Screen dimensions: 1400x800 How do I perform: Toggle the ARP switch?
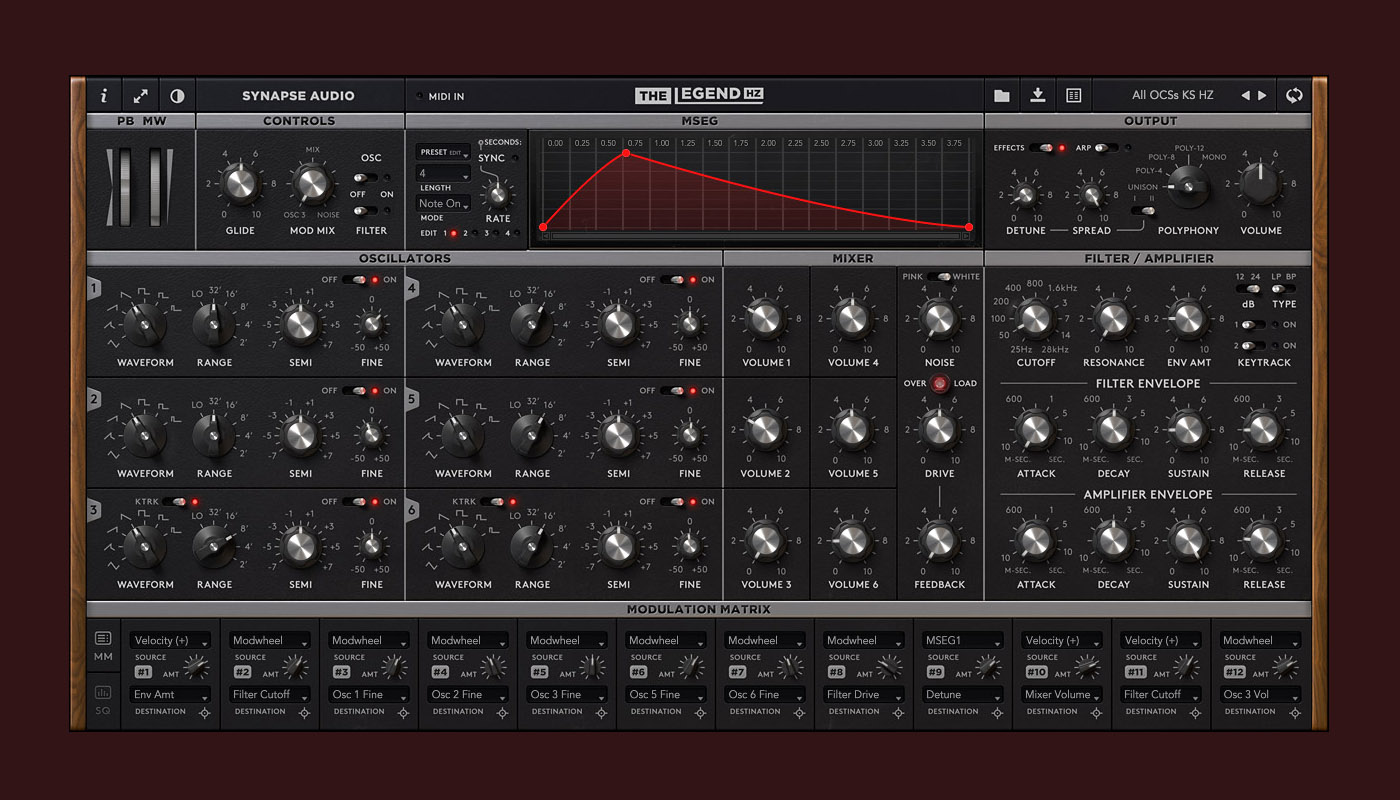pos(1108,148)
